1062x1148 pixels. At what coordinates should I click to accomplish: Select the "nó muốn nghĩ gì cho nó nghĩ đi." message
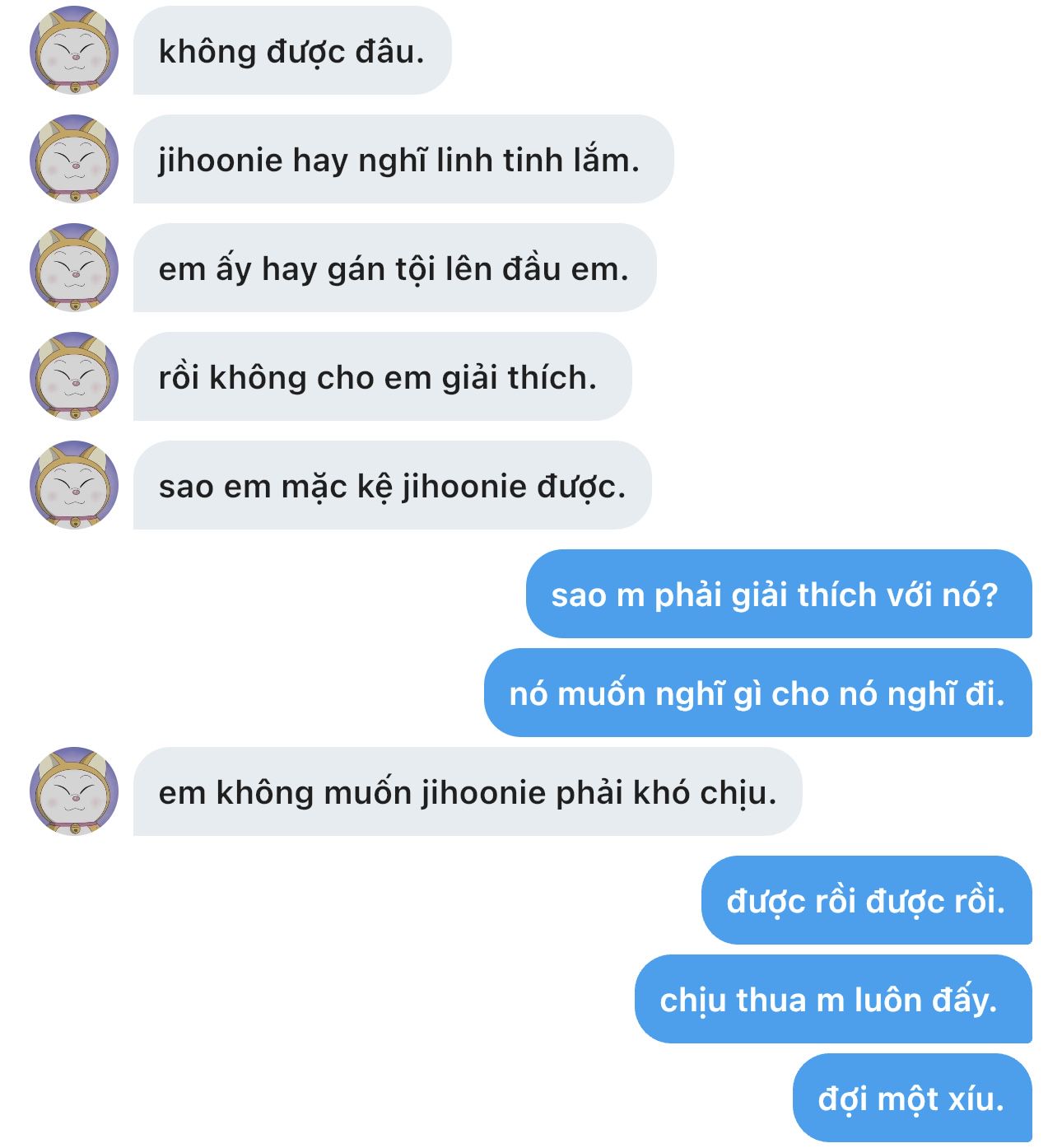pyautogui.click(x=758, y=693)
